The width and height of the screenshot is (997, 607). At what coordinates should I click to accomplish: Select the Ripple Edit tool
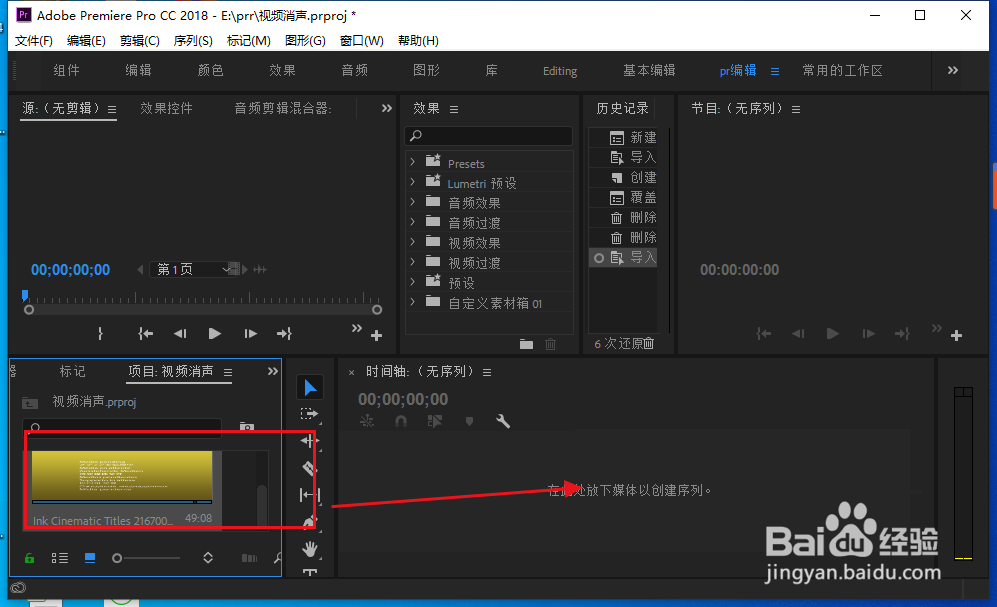pos(310,440)
